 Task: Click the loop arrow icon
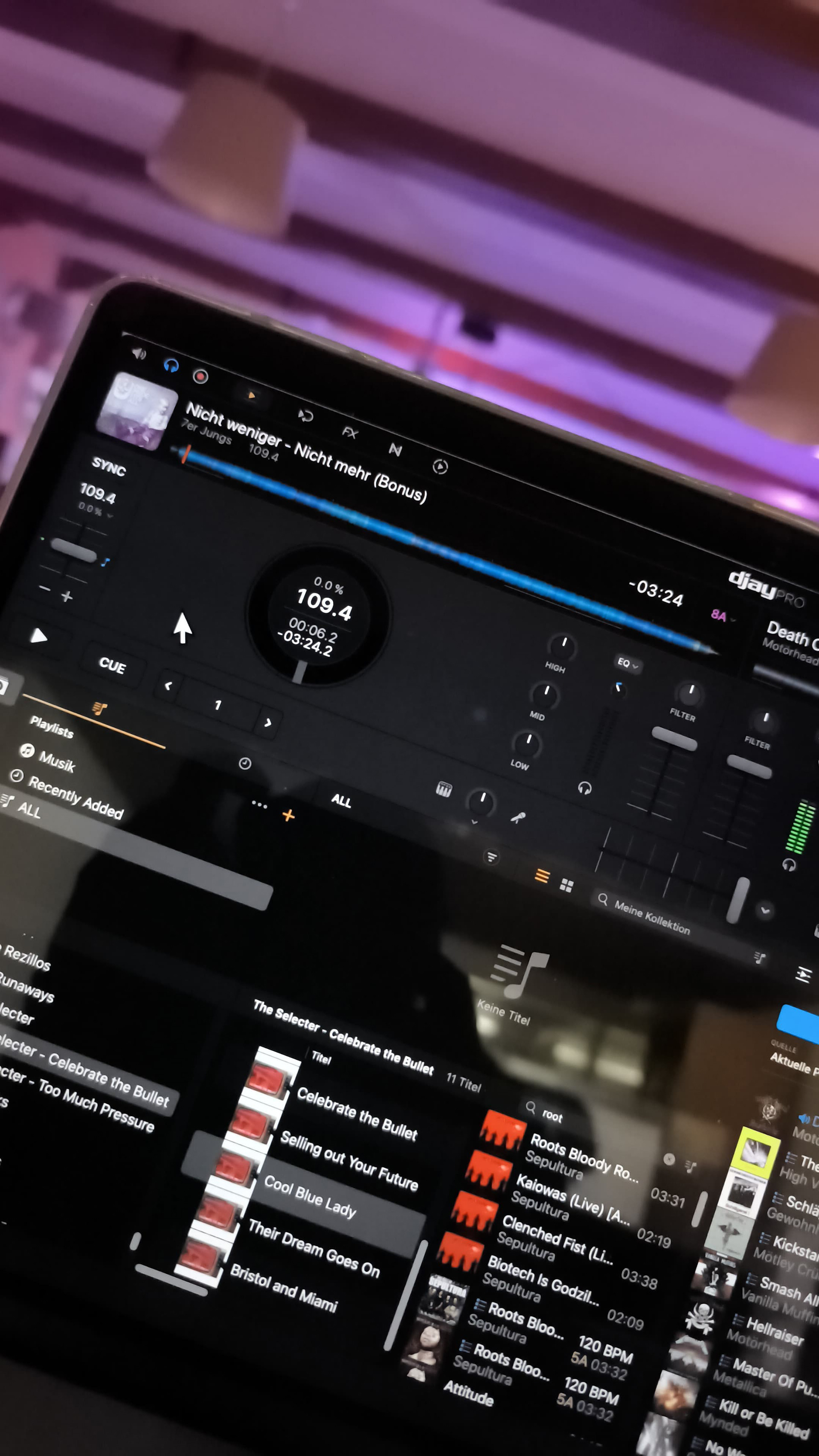[x=305, y=416]
